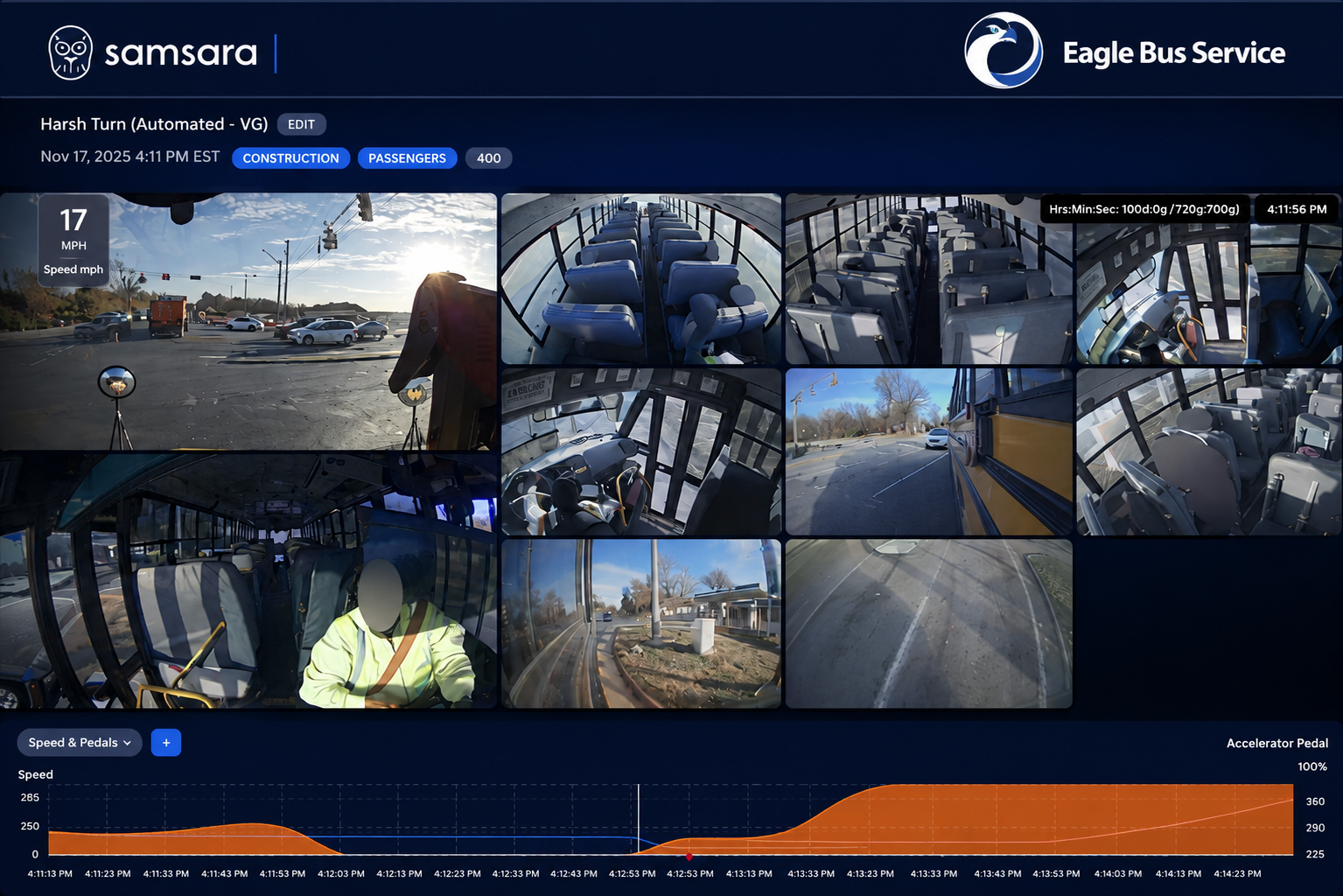
Task: Open the Speed & Pedals dropdown
Action: [80, 743]
